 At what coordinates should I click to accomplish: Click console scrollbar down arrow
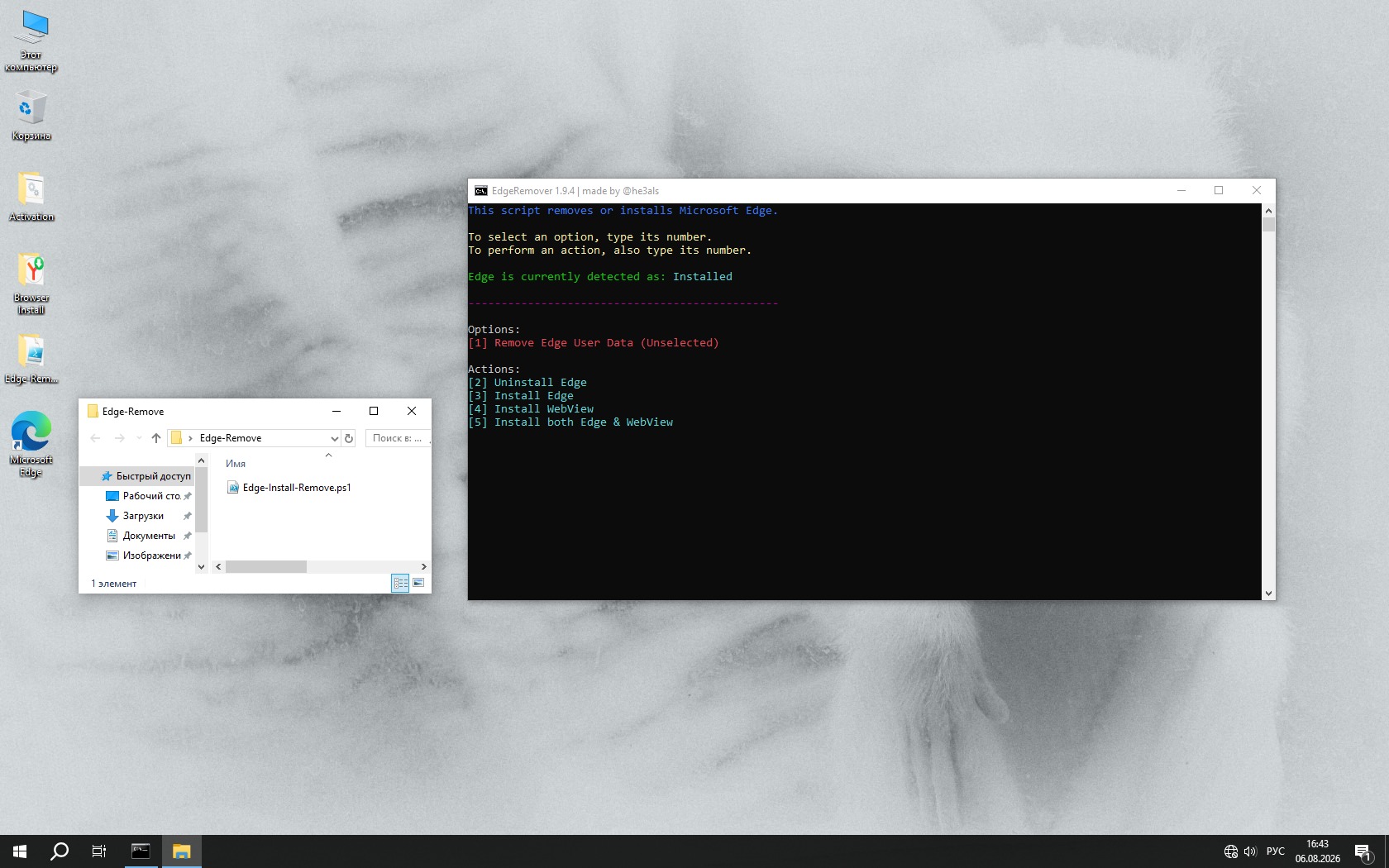[x=1268, y=594]
